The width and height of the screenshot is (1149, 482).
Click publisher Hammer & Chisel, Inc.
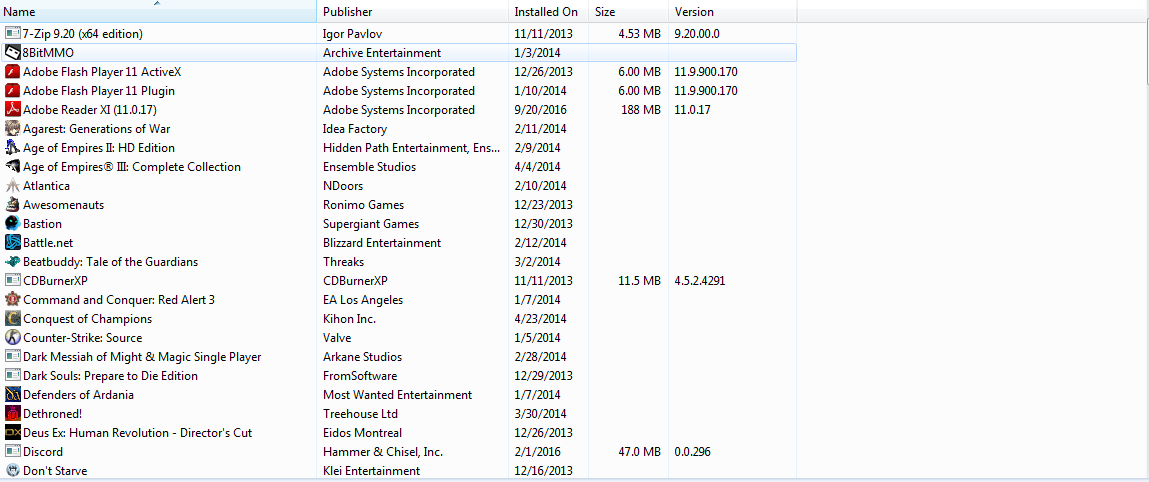(383, 452)
